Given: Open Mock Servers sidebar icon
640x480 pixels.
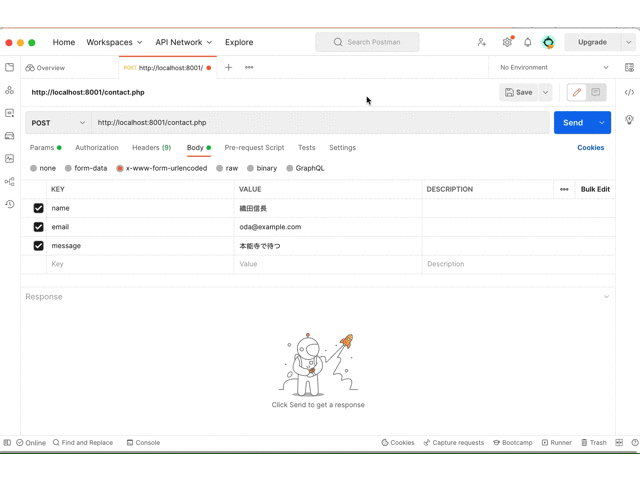Looking at the screenshot, I should [9, 136].
